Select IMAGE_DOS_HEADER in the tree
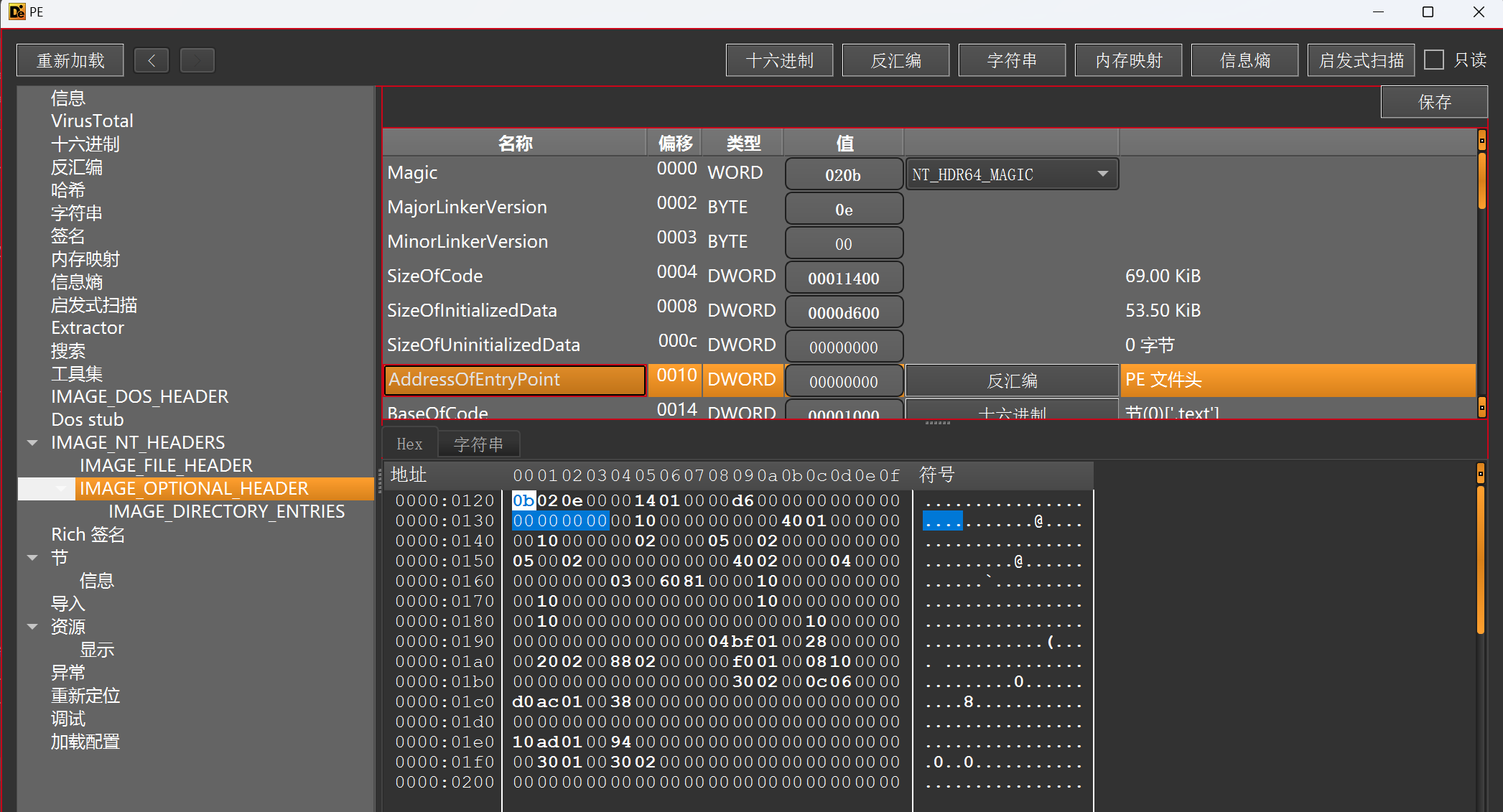The image size is (1503, 812). 140,397
